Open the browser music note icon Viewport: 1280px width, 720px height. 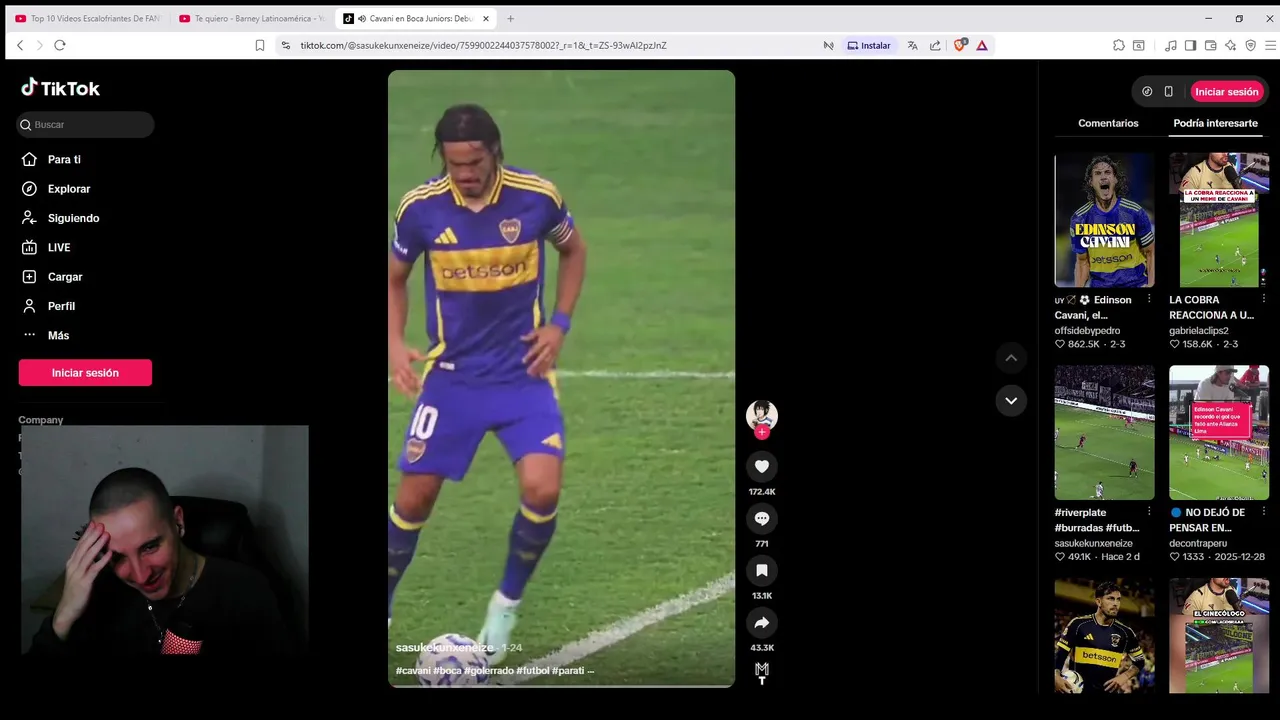tap(1171, 45)
